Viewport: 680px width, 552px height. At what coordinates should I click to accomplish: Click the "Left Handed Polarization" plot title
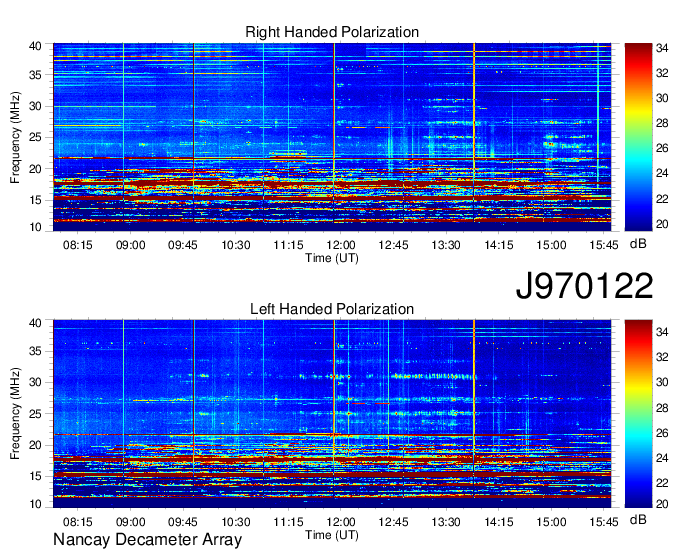click(x=332, y=309)
